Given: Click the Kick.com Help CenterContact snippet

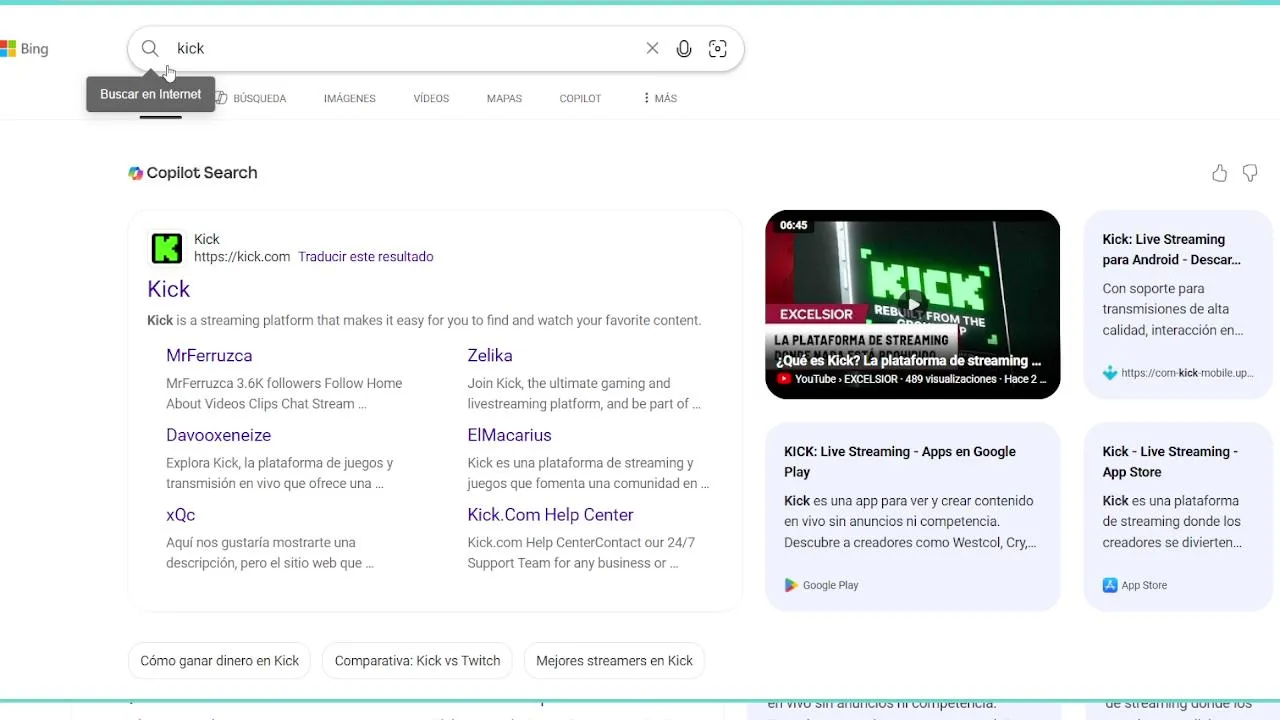Looking at the screenshot, I should pos(581,553).
